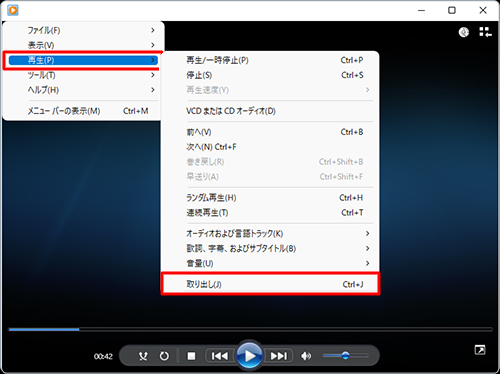Expand the 歌詞、字幕 submenu arrow

point(367,249)
